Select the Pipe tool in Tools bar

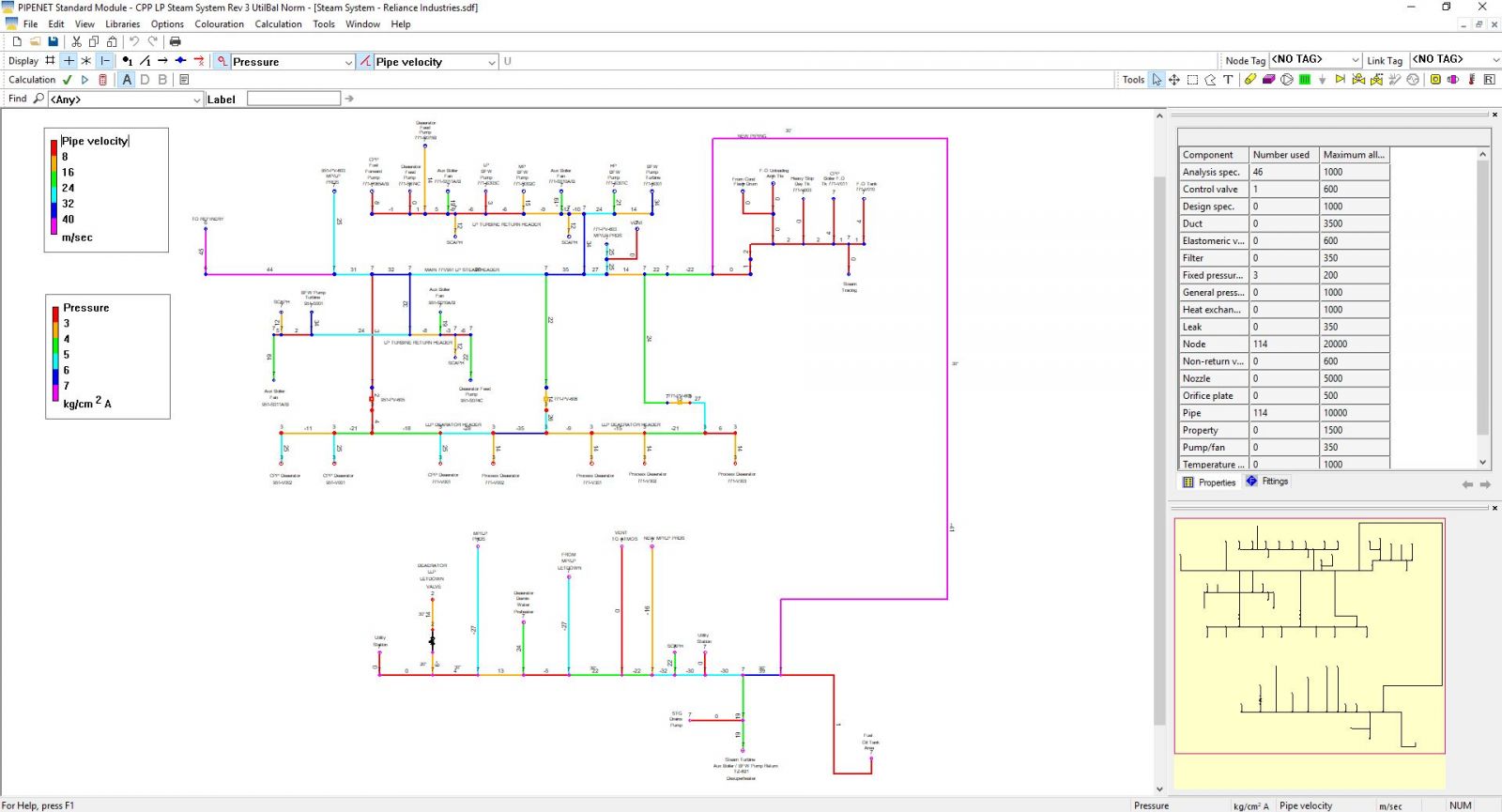coord(1249,80)
